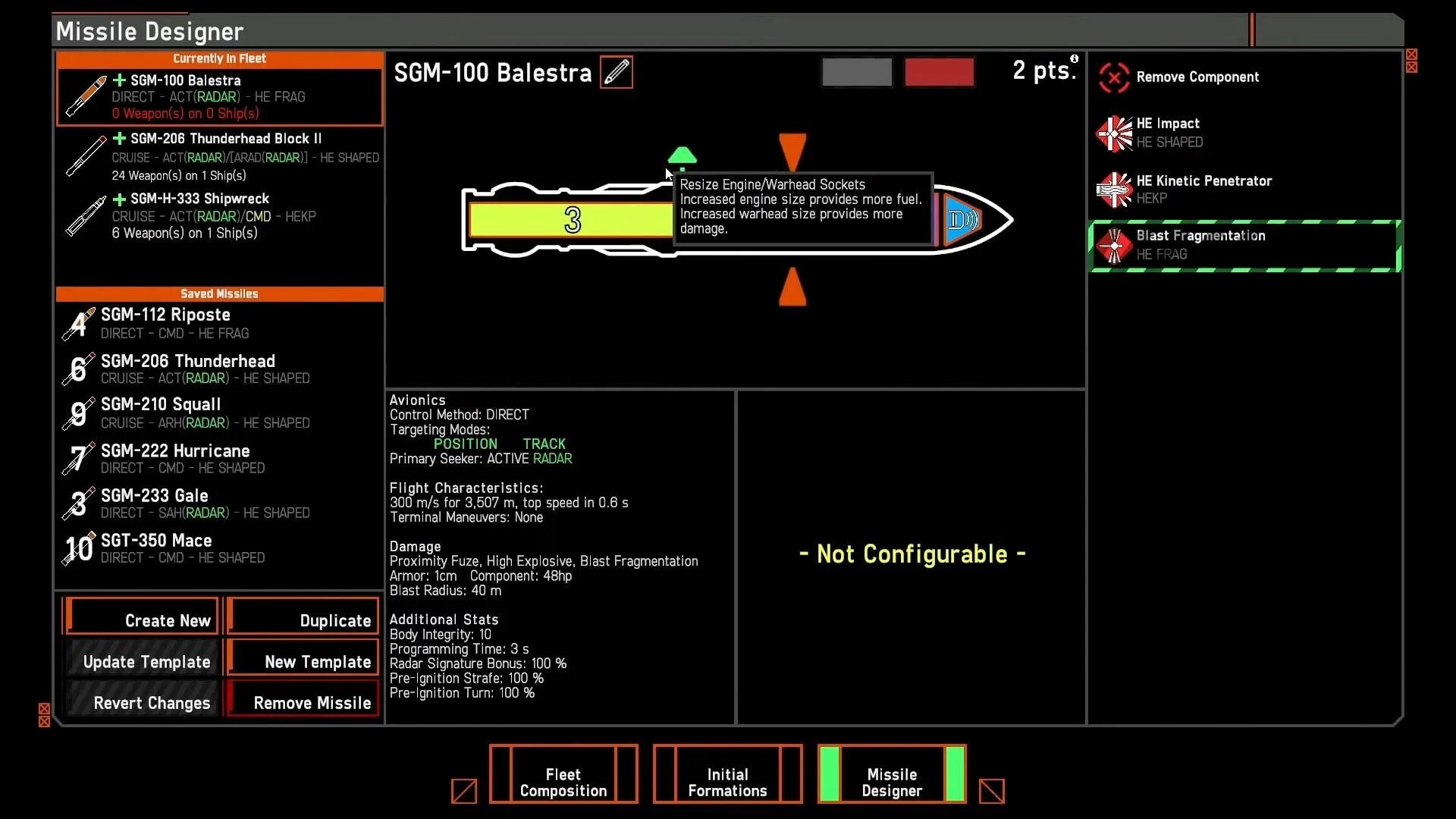The width and height of the screenshot is (1456, 819).
Task: Click the seeker nose cone socket
Action: point(963,220)
